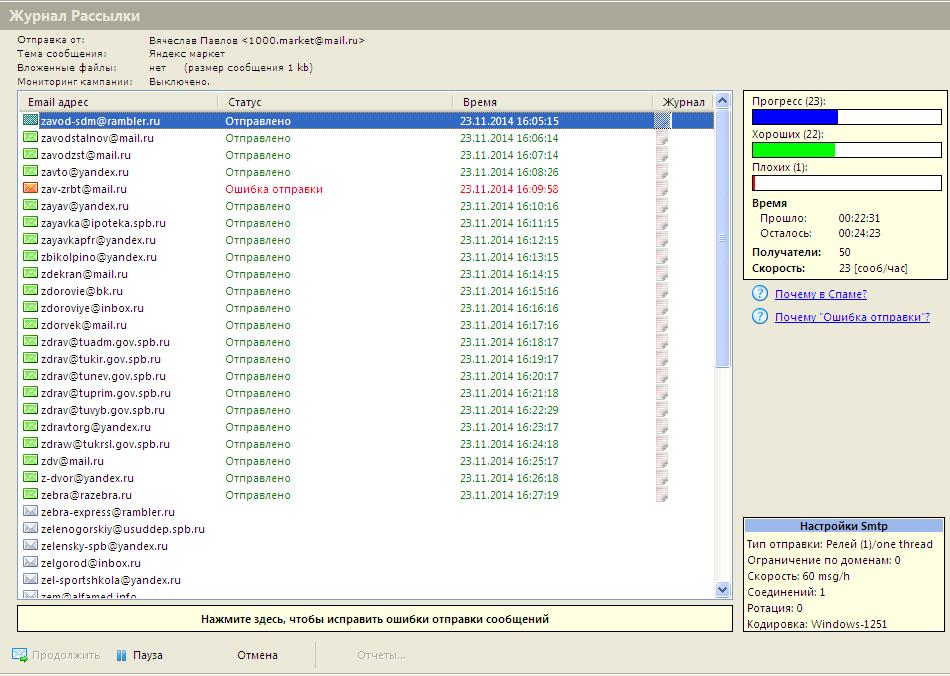This screenshot has height=676, width=950.
Task: Click envelope icon beside zdravtorg@yandex.ru
Action: [30, 426]
